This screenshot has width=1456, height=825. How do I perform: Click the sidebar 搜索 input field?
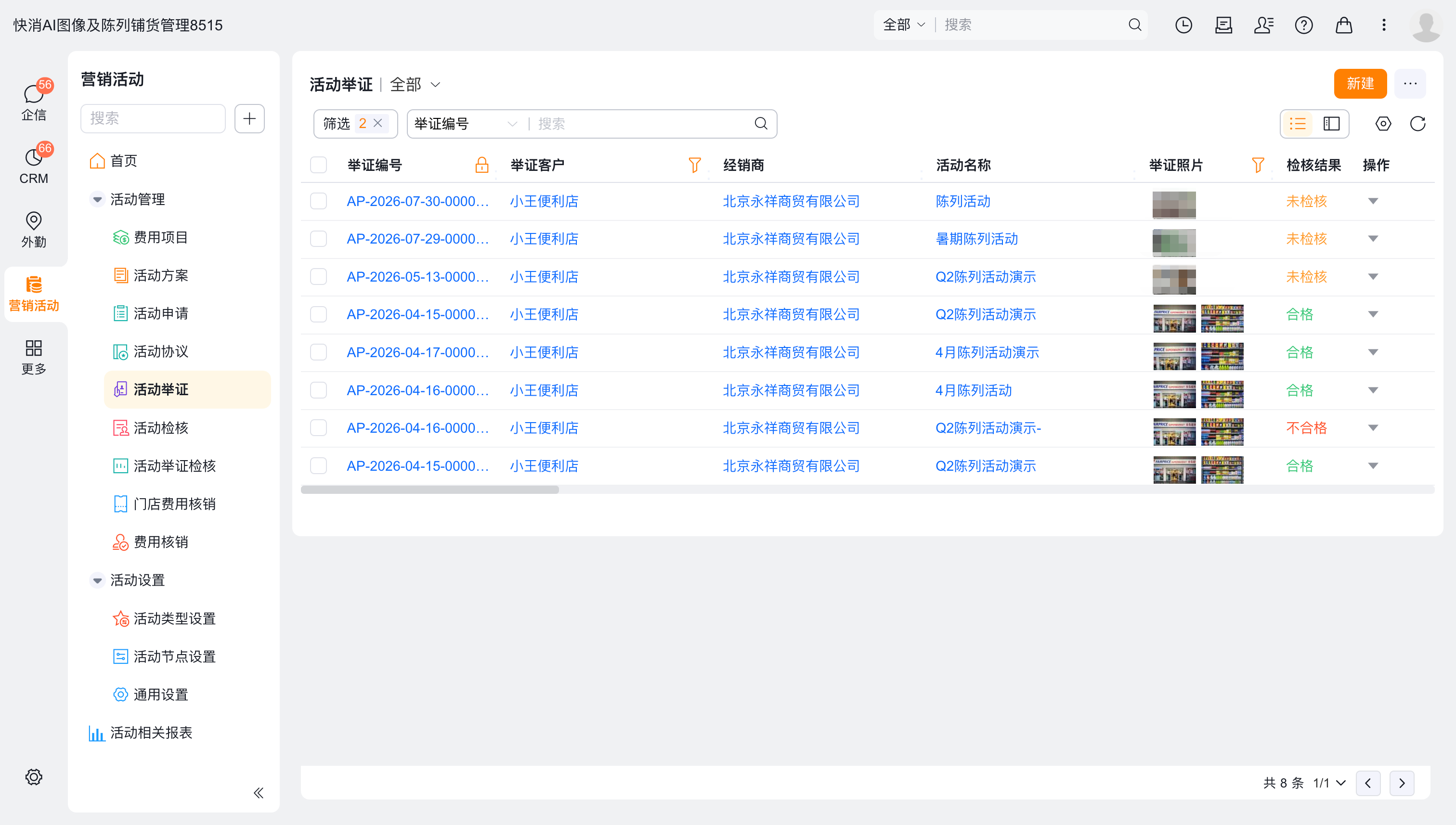pos(153,118)
